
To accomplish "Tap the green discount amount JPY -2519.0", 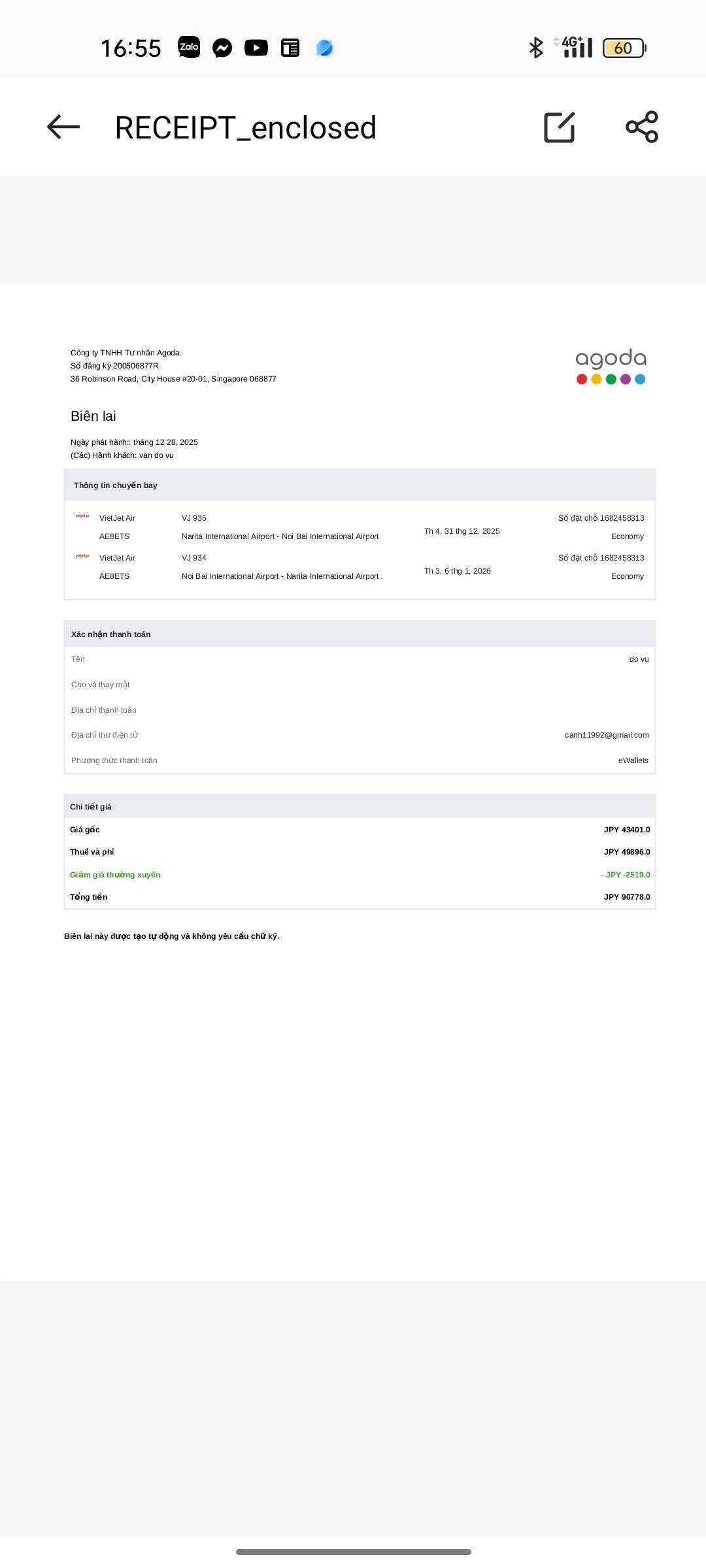I will (626, 875).
